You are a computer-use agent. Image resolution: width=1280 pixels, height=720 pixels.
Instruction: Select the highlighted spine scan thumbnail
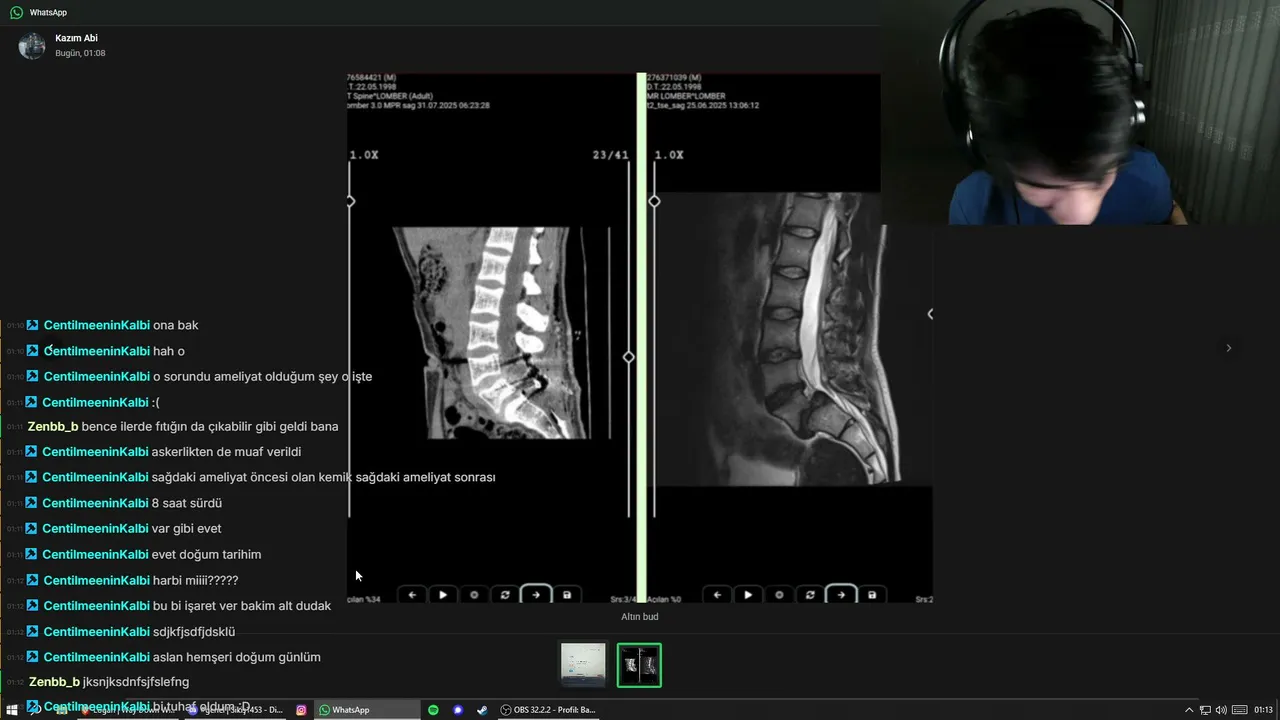pyautogui.click(x=639, y=665)
